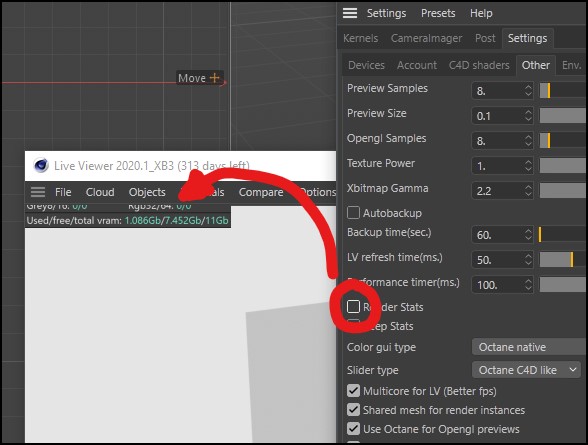Screen dimensions: 588x445
Task: Click the LV refresh time slider
Action: coord(562,260)
